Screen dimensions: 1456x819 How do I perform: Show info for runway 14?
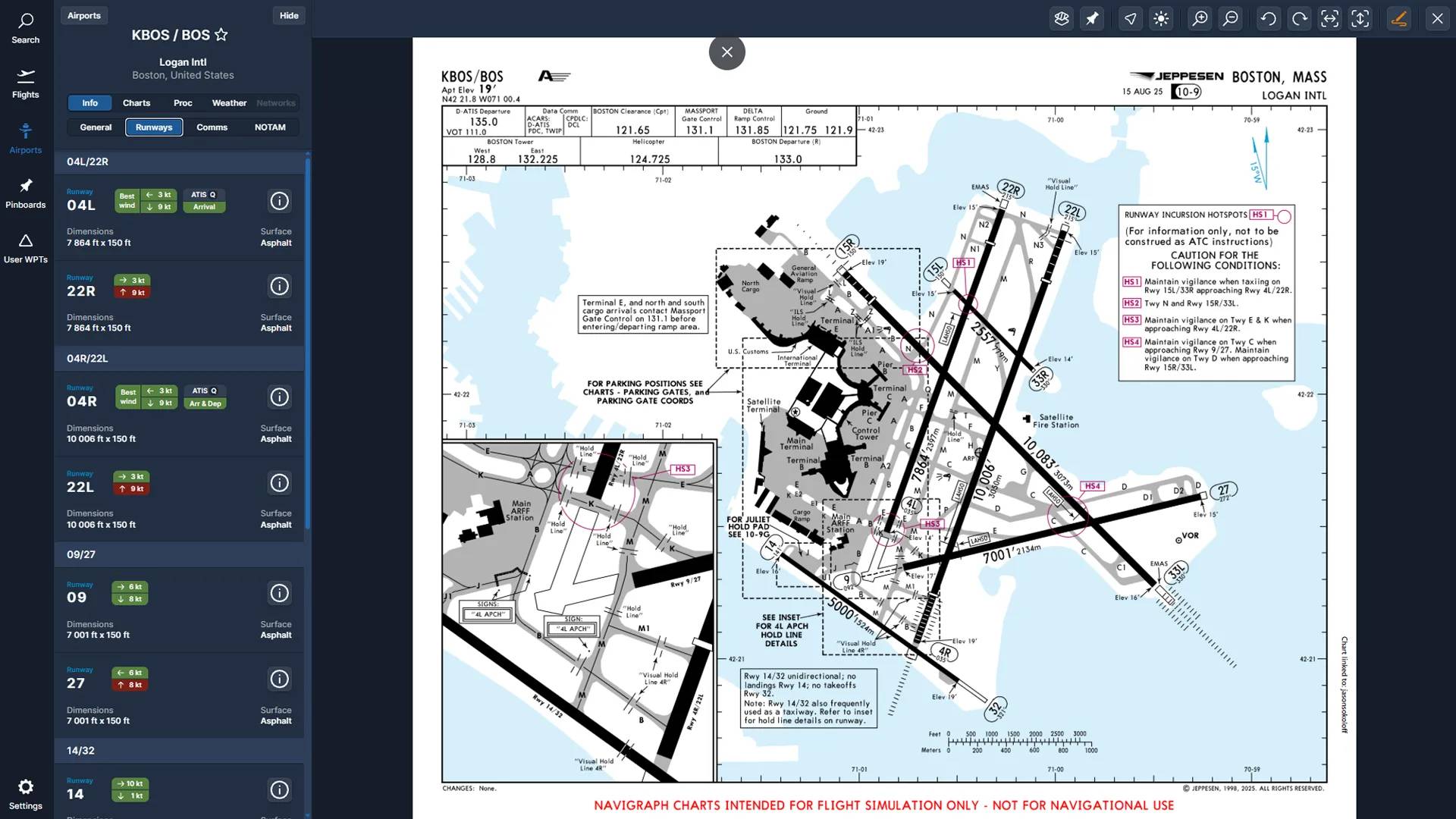(x=280, y=790)
